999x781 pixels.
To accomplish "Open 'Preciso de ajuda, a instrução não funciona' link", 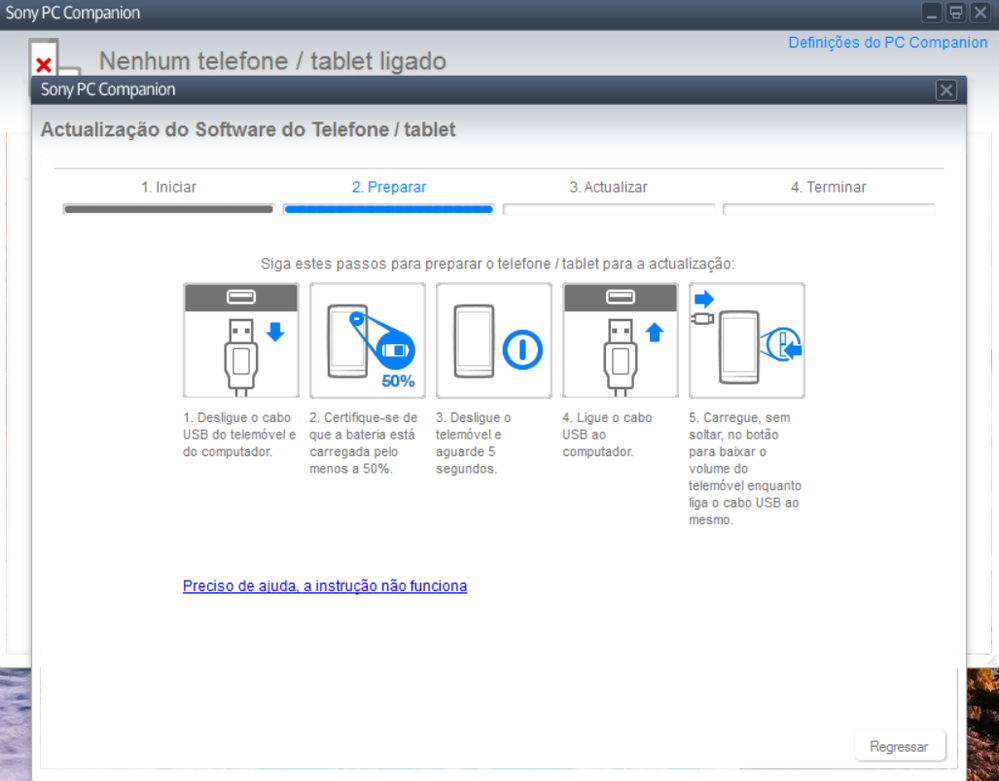I will coord(324,586).
